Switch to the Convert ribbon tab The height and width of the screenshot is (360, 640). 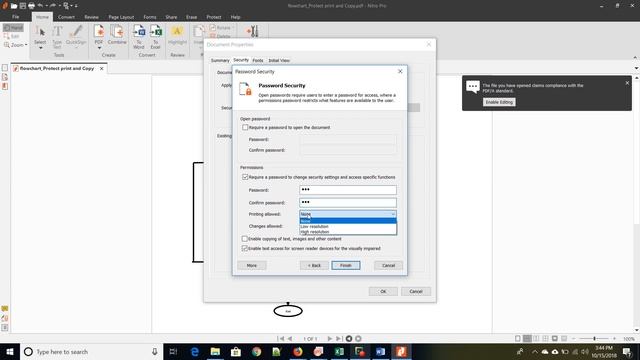66,17
